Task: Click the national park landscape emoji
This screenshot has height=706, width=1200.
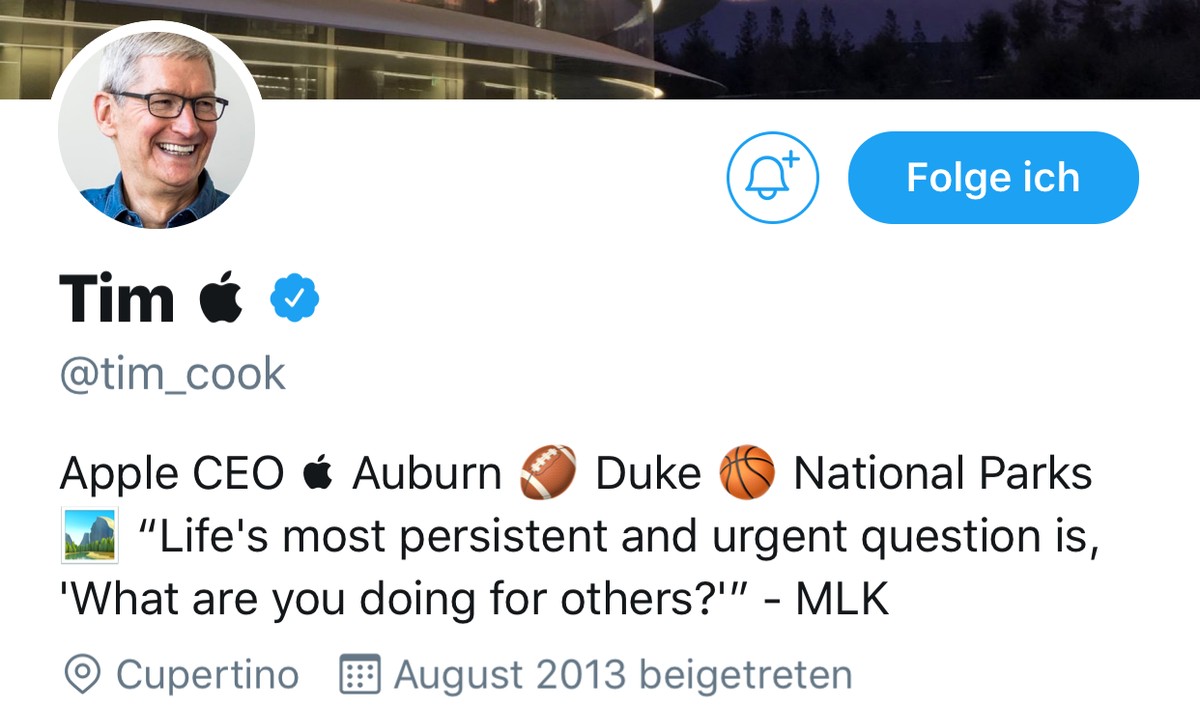Action: [89, 535]
